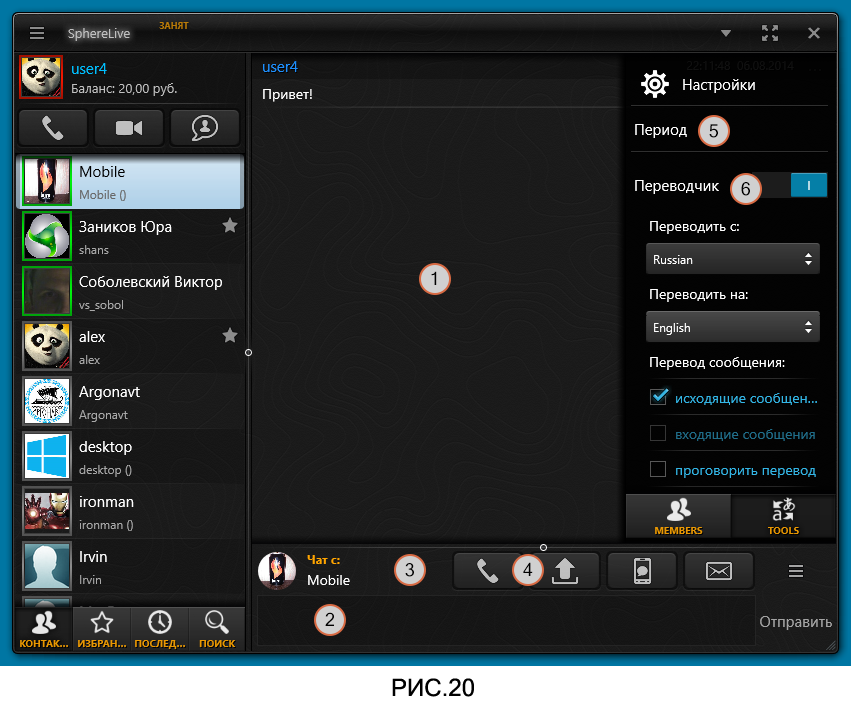851x706 pixels.
Task: Open the English target language dropdown
Action: (x=733, y=327)
